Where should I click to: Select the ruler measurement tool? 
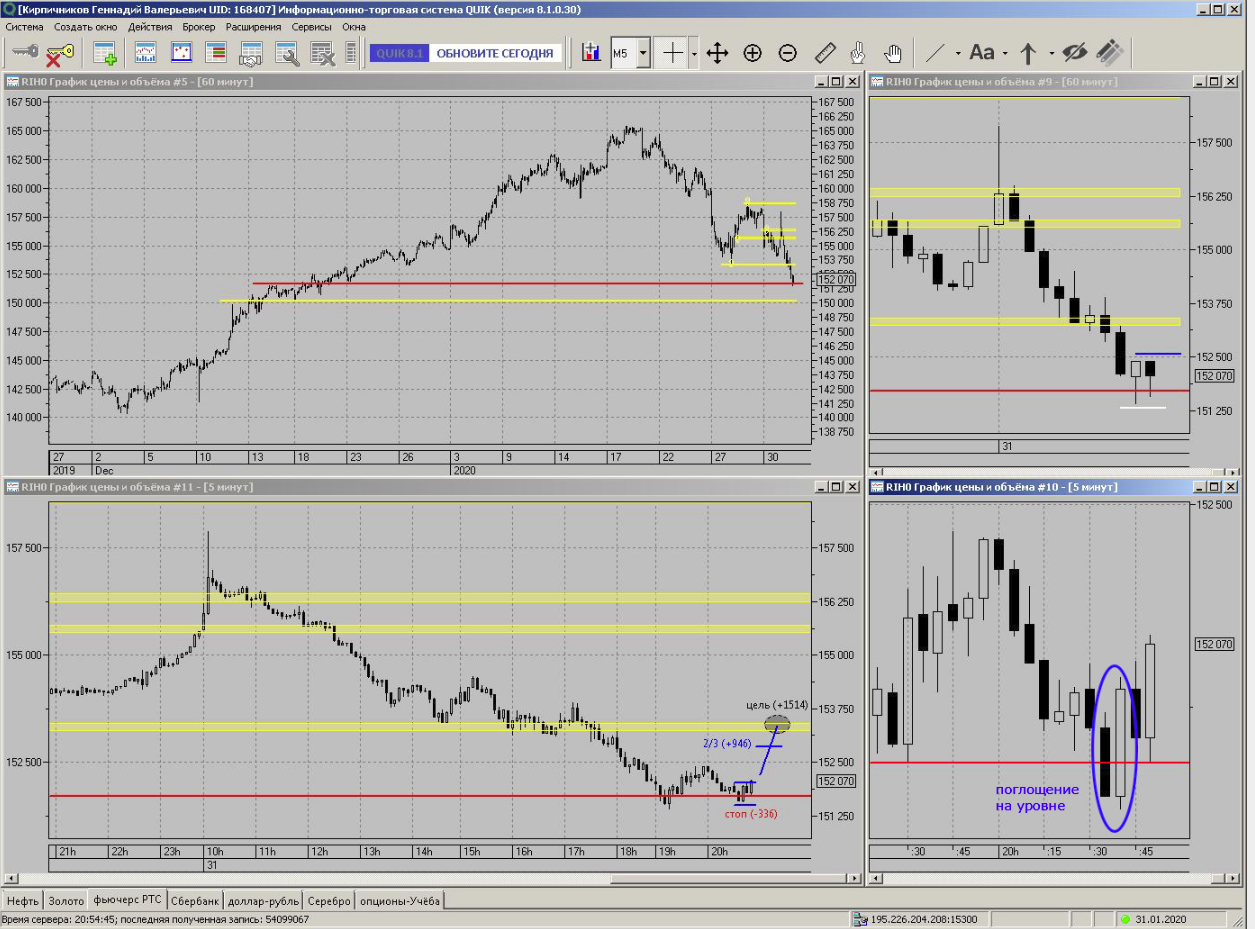click(825, 53)
